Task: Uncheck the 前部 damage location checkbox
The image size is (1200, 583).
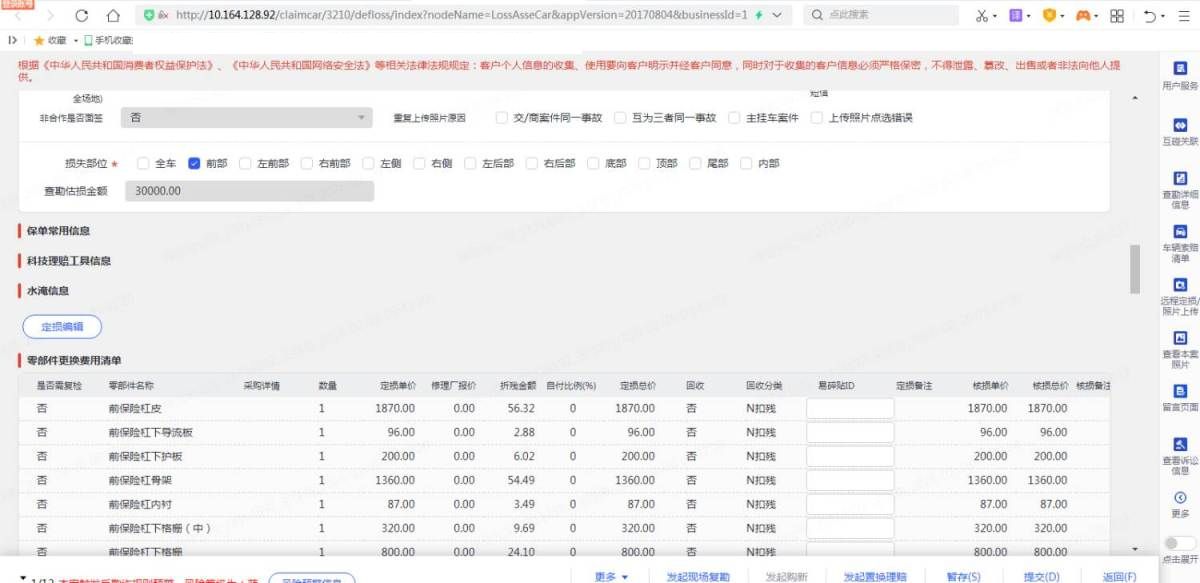Action: [195, 163]
